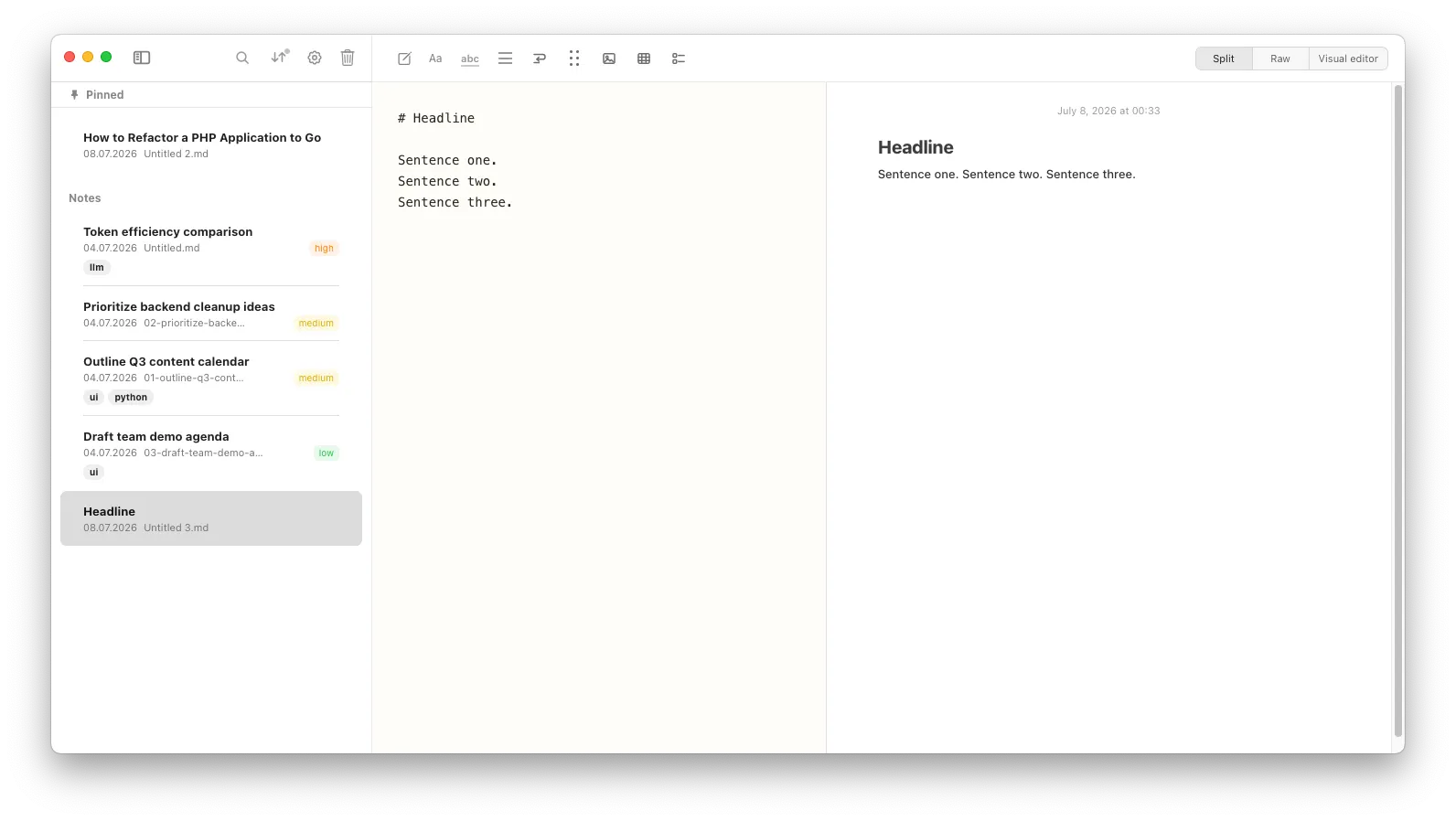Click the llm tag
Screen dimensions: 1456x821
[97, 267]
